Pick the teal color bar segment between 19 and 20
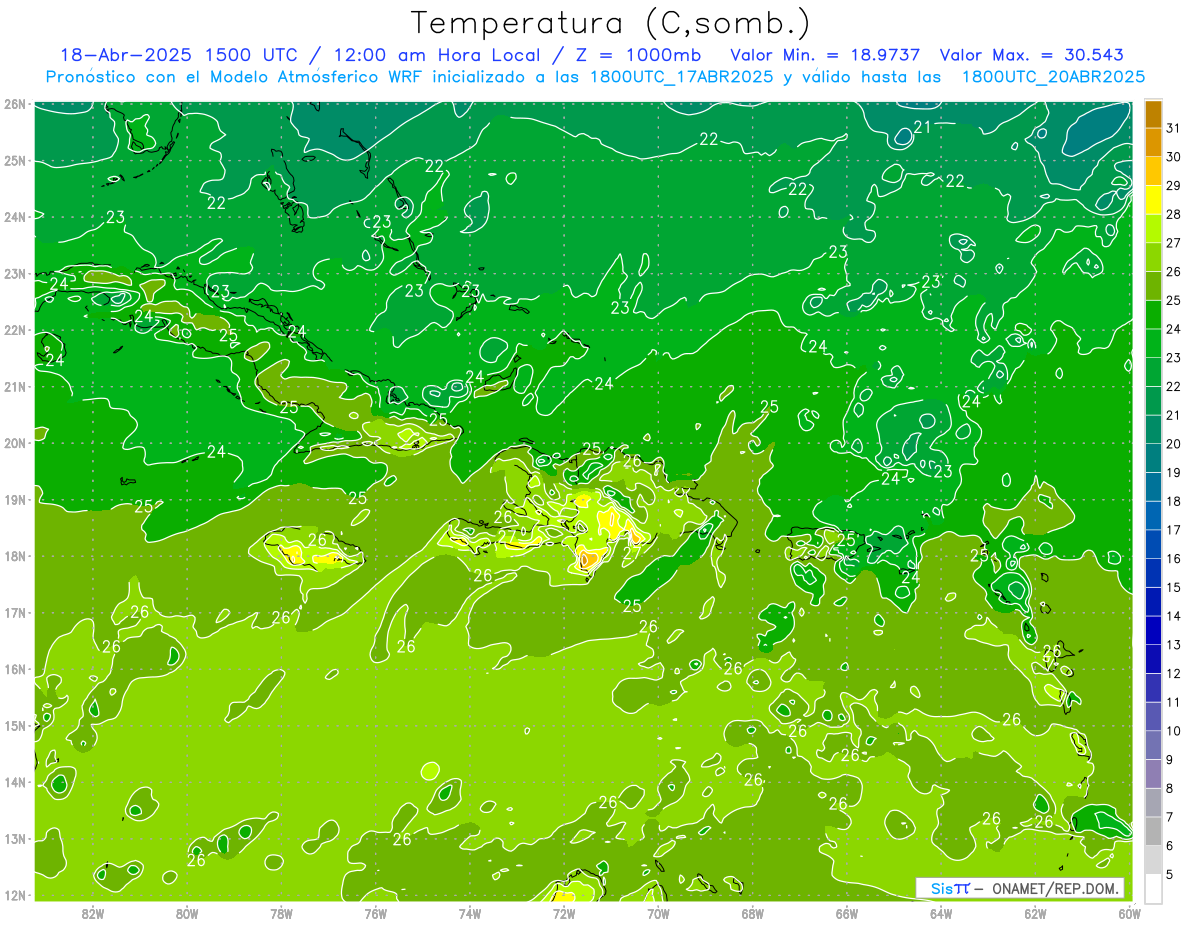1200x927 pixels. [x=1153, y=458]
